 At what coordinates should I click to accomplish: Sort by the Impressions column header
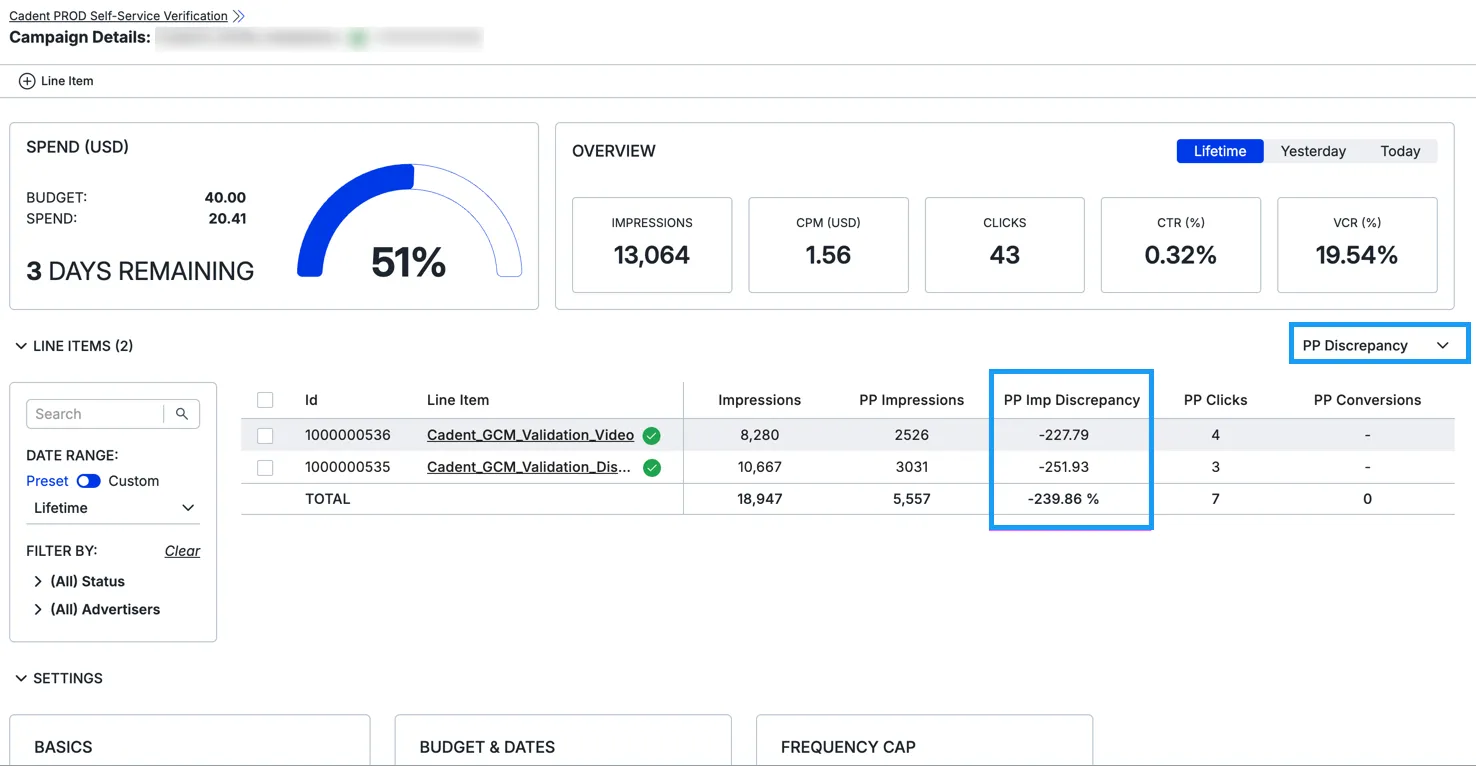[x=759, y=400]
